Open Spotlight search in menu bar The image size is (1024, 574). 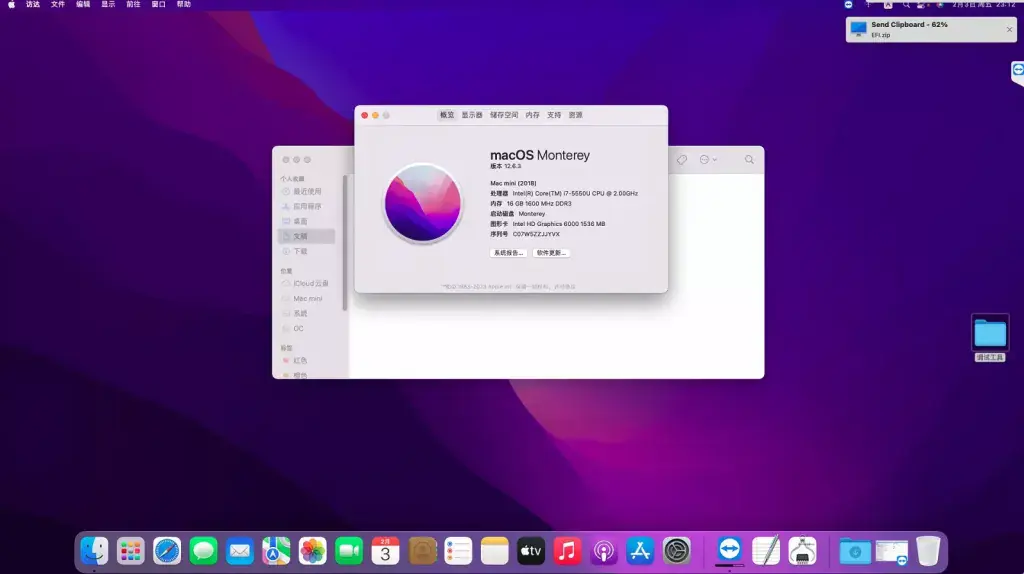906,5
